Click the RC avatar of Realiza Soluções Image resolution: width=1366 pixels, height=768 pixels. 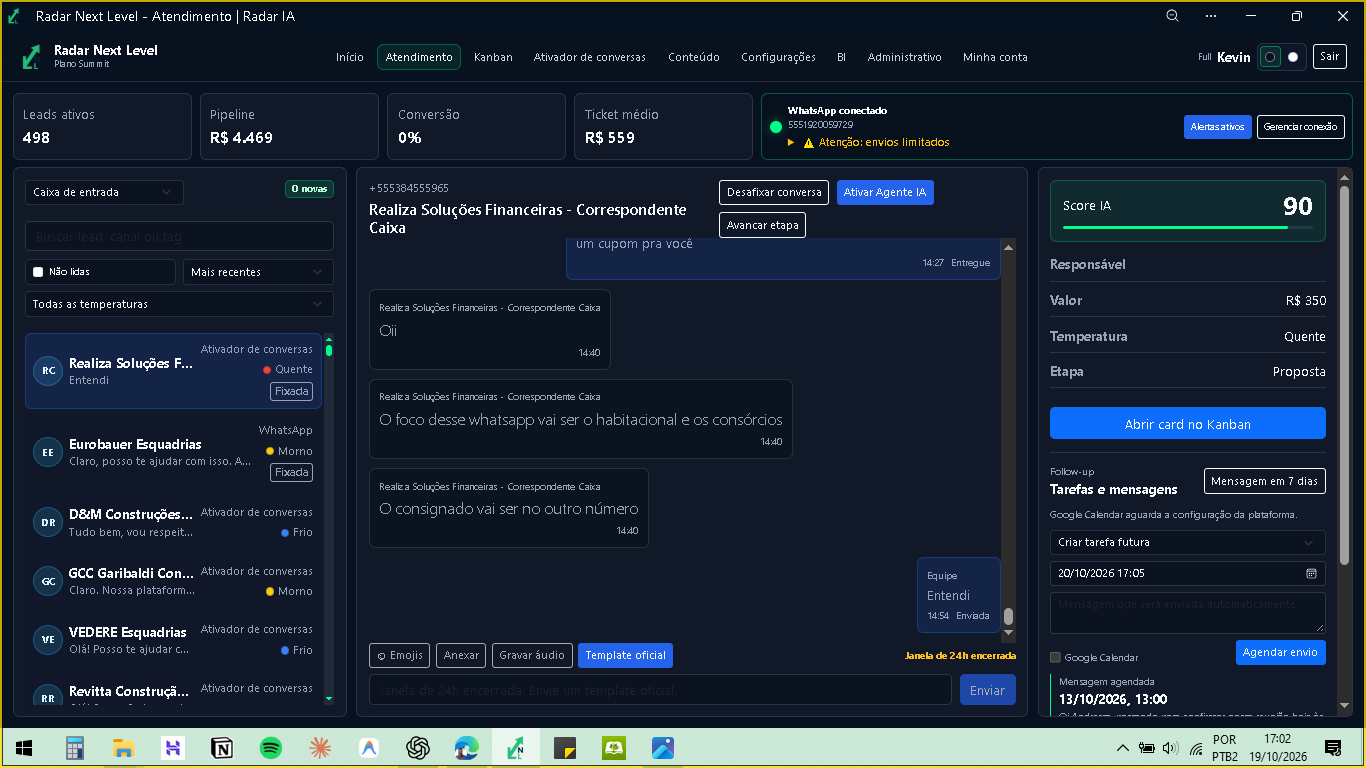click(48, 371)
